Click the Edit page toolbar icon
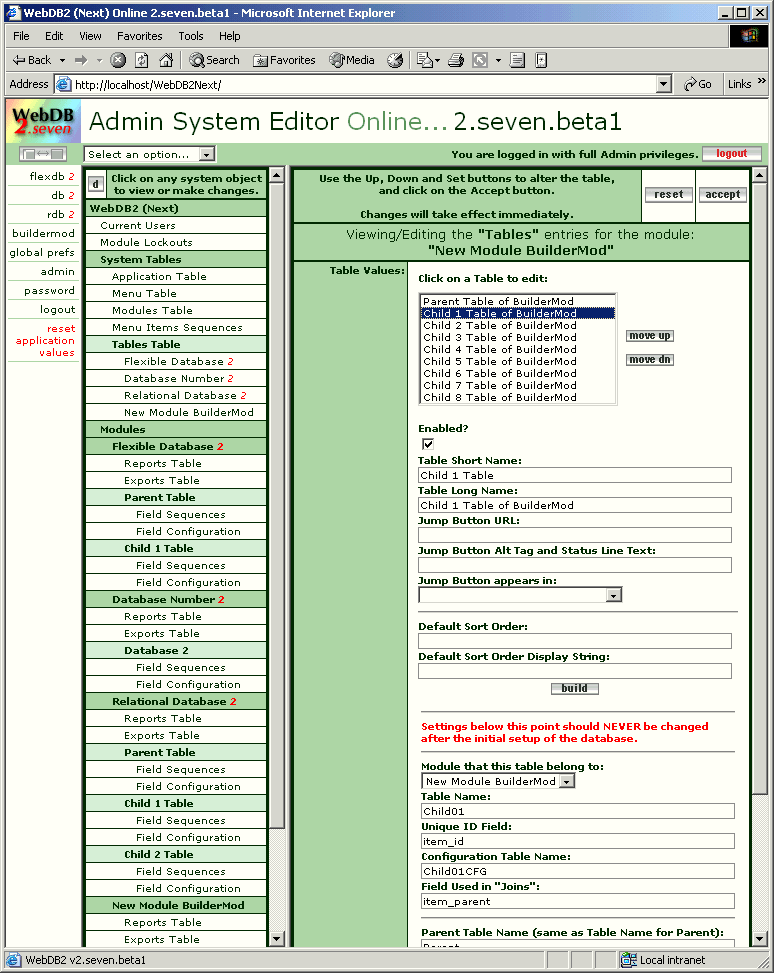Viewport: 774px width, 973px height. click(480, 60)
